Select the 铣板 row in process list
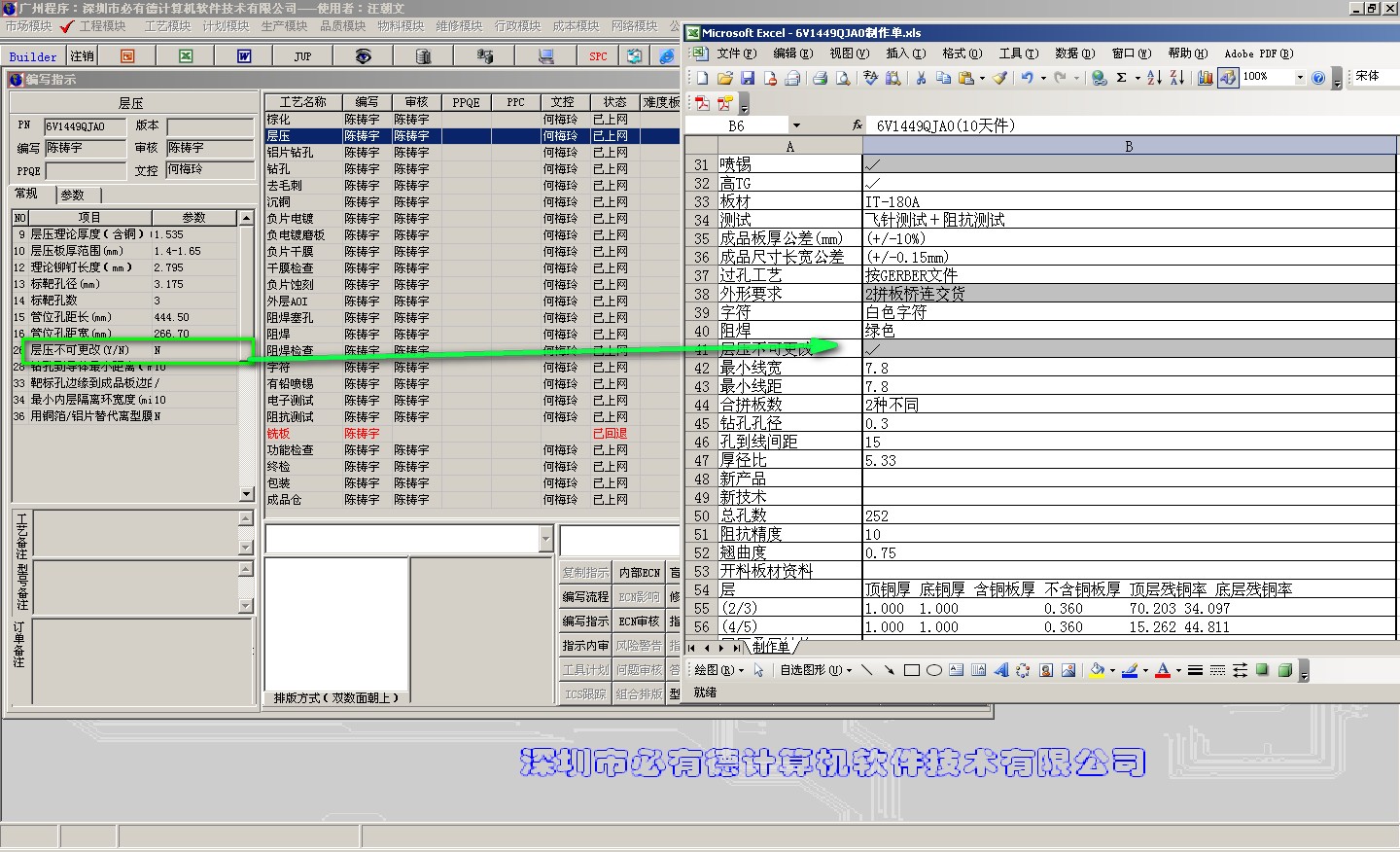 click(472, 434)
